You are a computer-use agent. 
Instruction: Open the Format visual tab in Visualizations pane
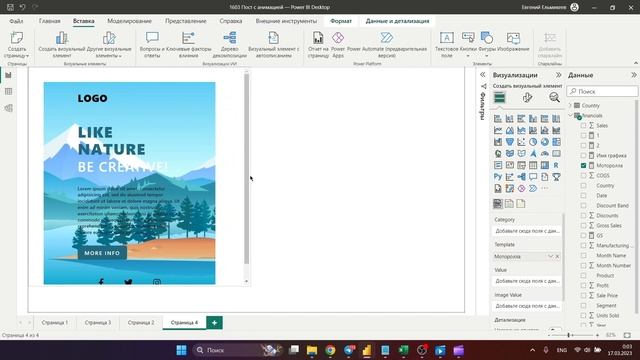click(x=527, y=98)
